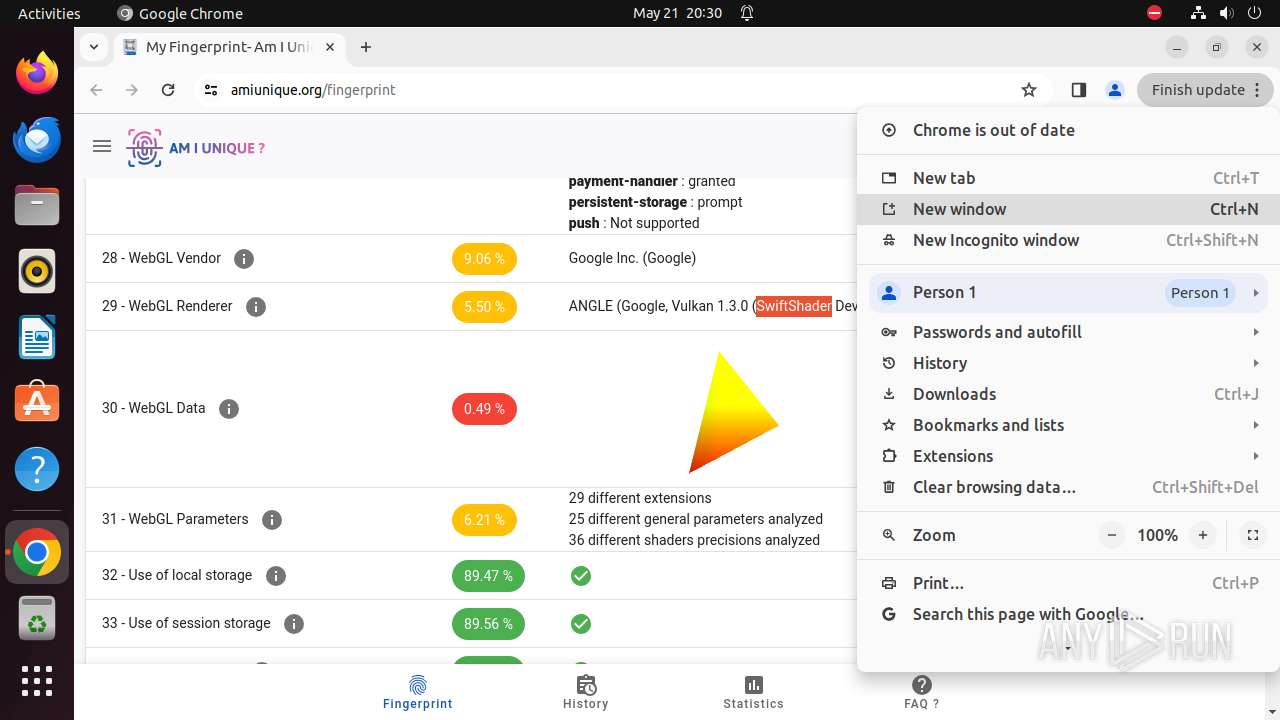Open Ubuntu Software from the dock
The height and width of the screenshot is (720, 1280).
pos(37,402)
